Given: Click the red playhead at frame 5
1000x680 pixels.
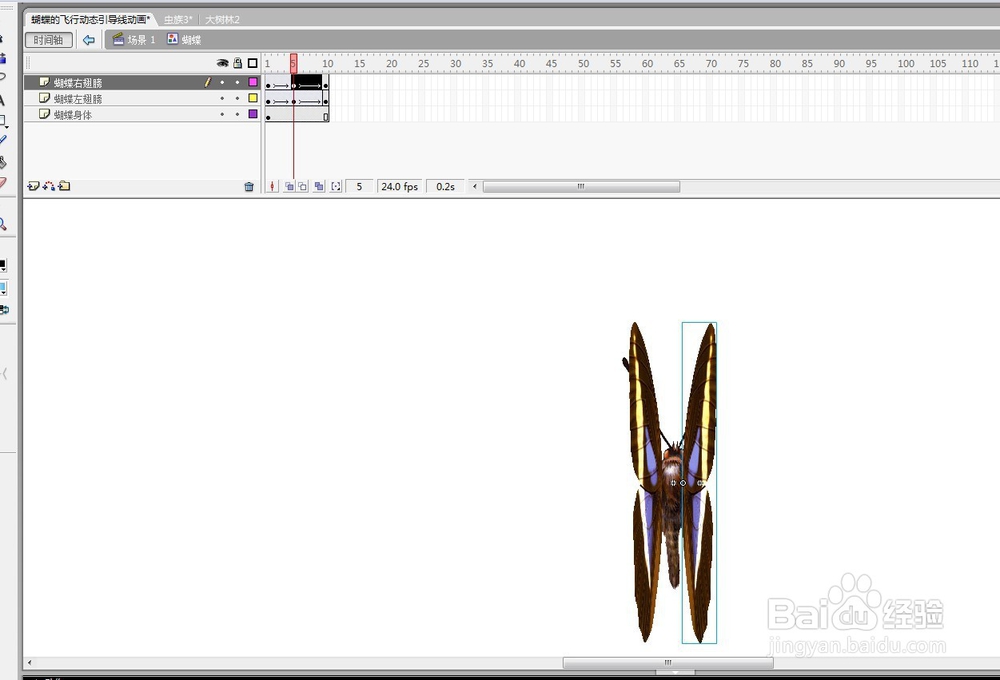Looking at the screenshot, I should pos(293,63).
